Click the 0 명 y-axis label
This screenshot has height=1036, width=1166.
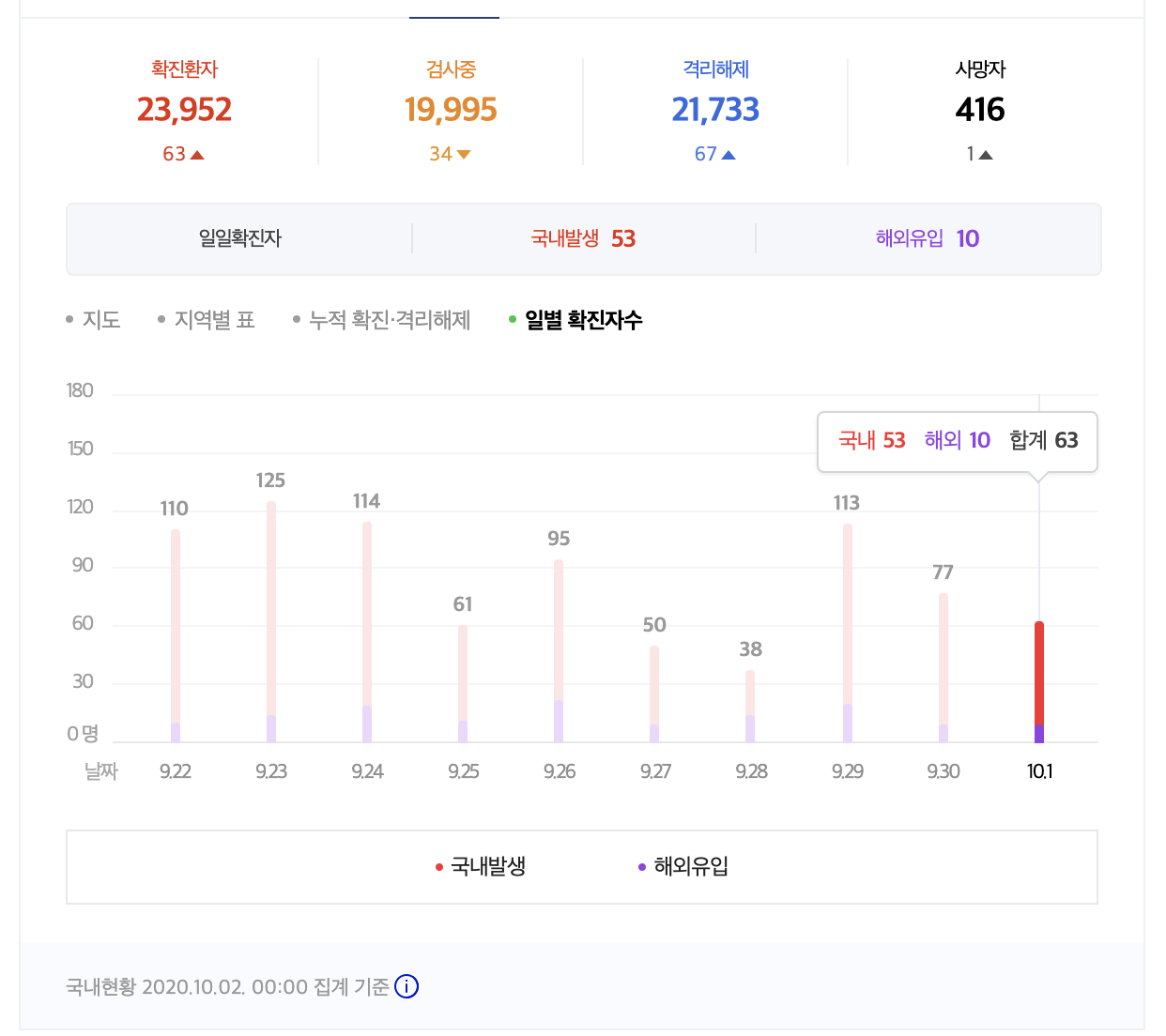pyautogui.click(x=83, y=734)
